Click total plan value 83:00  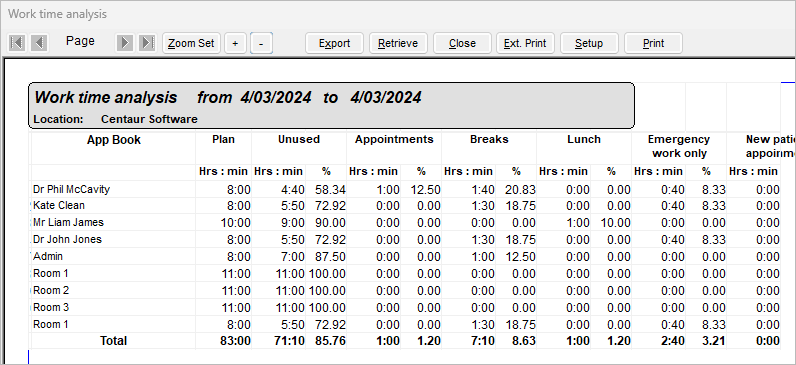point(236,341)
